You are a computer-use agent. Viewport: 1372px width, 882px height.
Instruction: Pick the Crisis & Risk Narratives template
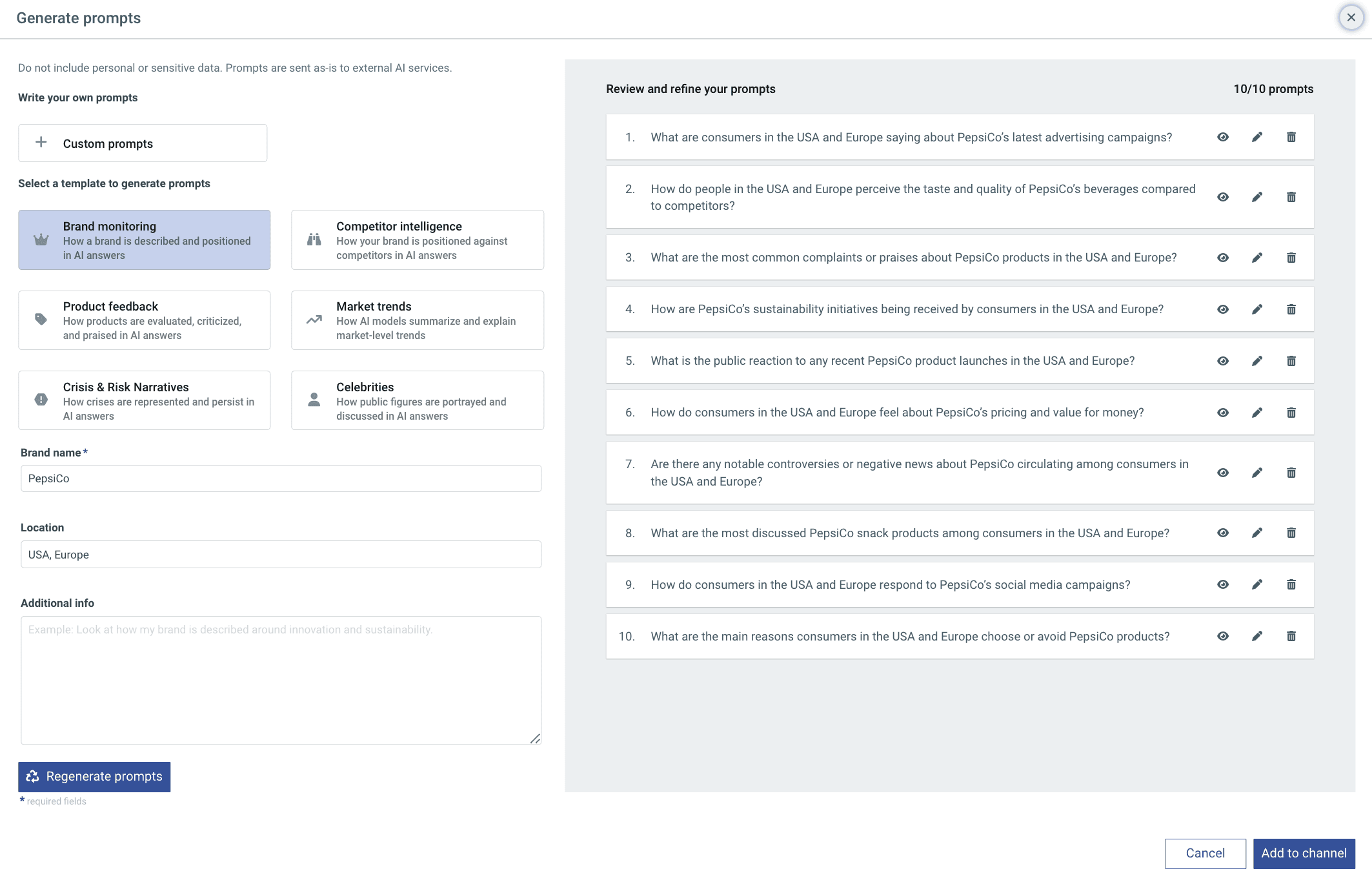click(144, 400)
